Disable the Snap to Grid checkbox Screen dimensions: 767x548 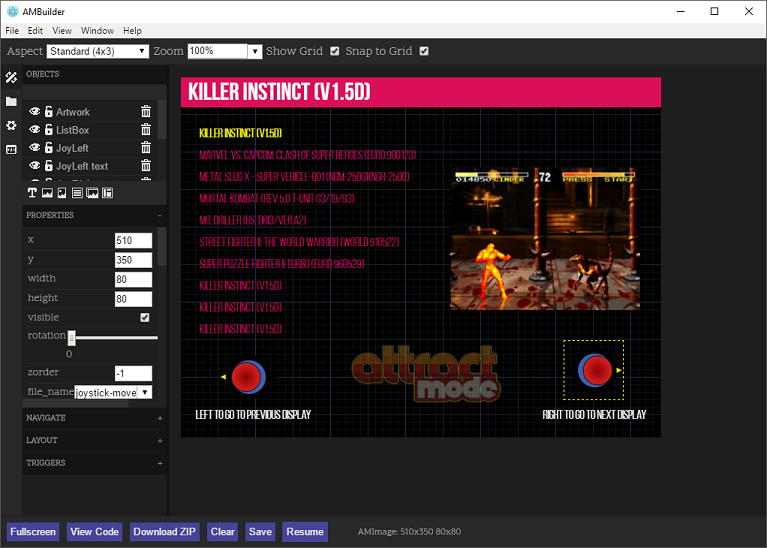tap(424, 51)
